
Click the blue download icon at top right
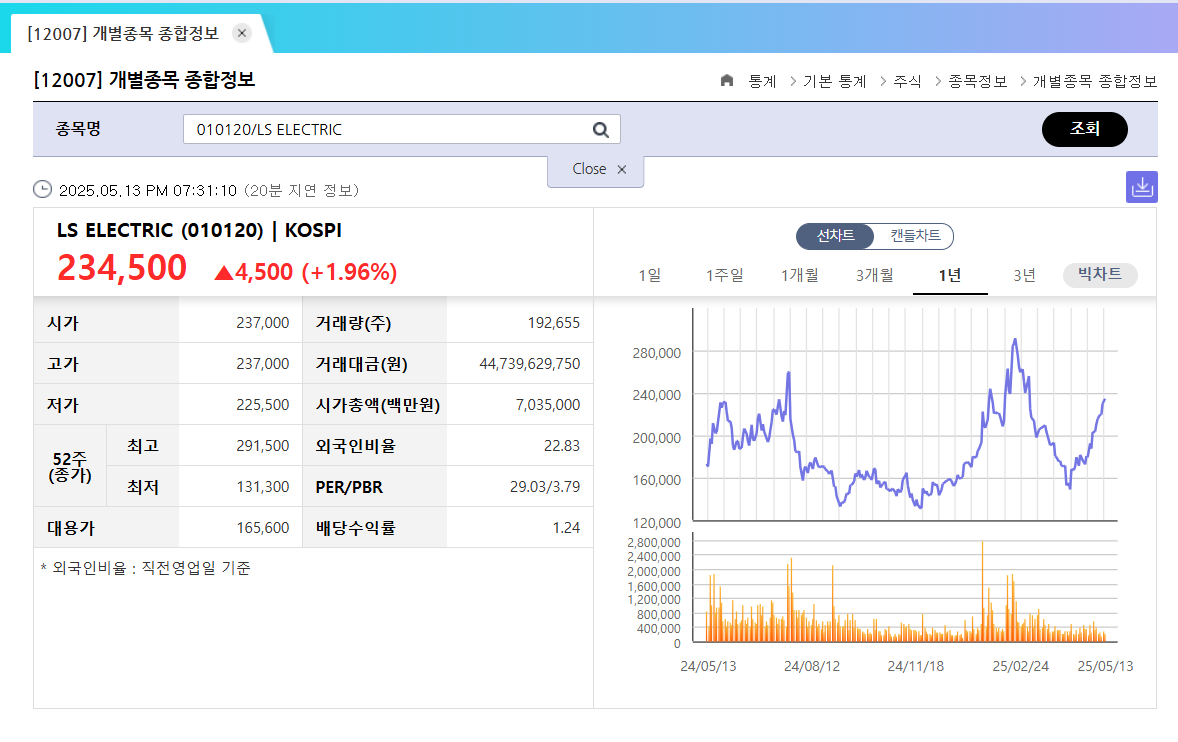tap(1142, 187)
